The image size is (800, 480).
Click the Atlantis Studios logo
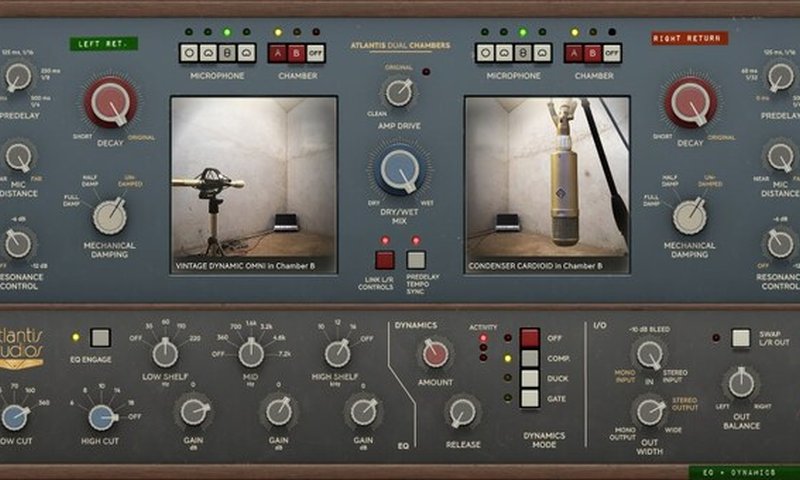pyautogui.click(x=22, y=348)
